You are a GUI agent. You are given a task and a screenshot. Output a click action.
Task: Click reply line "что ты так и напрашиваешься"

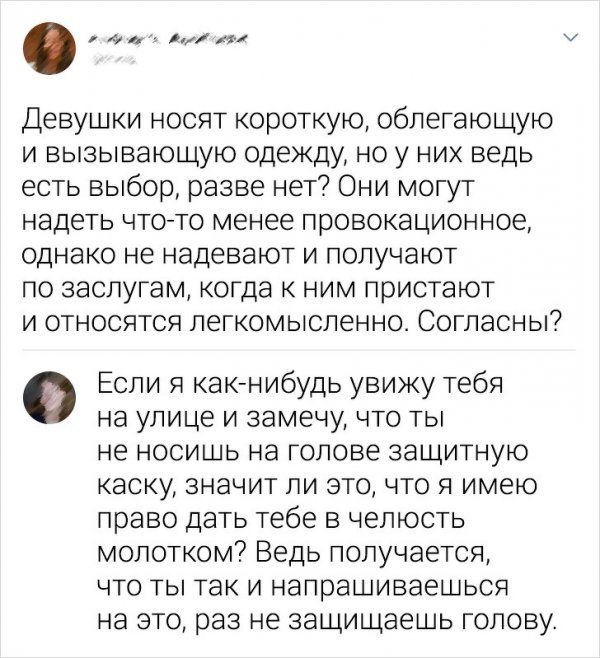(x=302, y=585)
